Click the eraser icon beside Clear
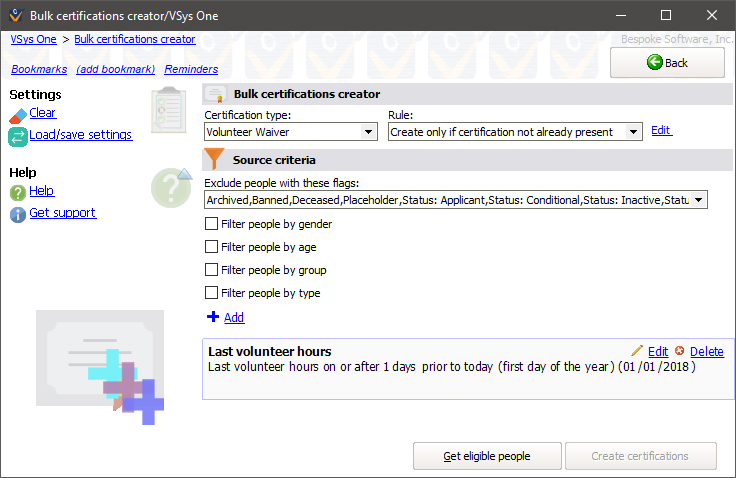The height and width of the screenshot is (478, 736). (x=18, y=115)
